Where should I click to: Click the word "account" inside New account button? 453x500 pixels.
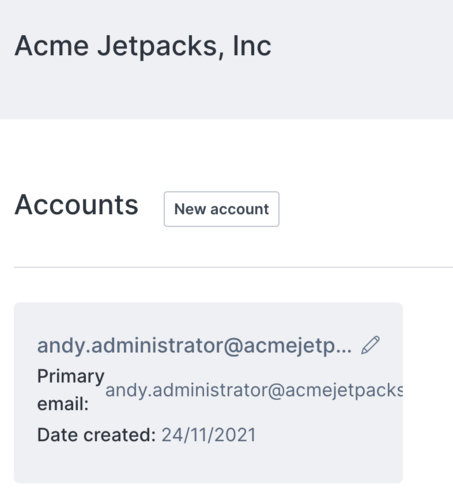[239, 210]
